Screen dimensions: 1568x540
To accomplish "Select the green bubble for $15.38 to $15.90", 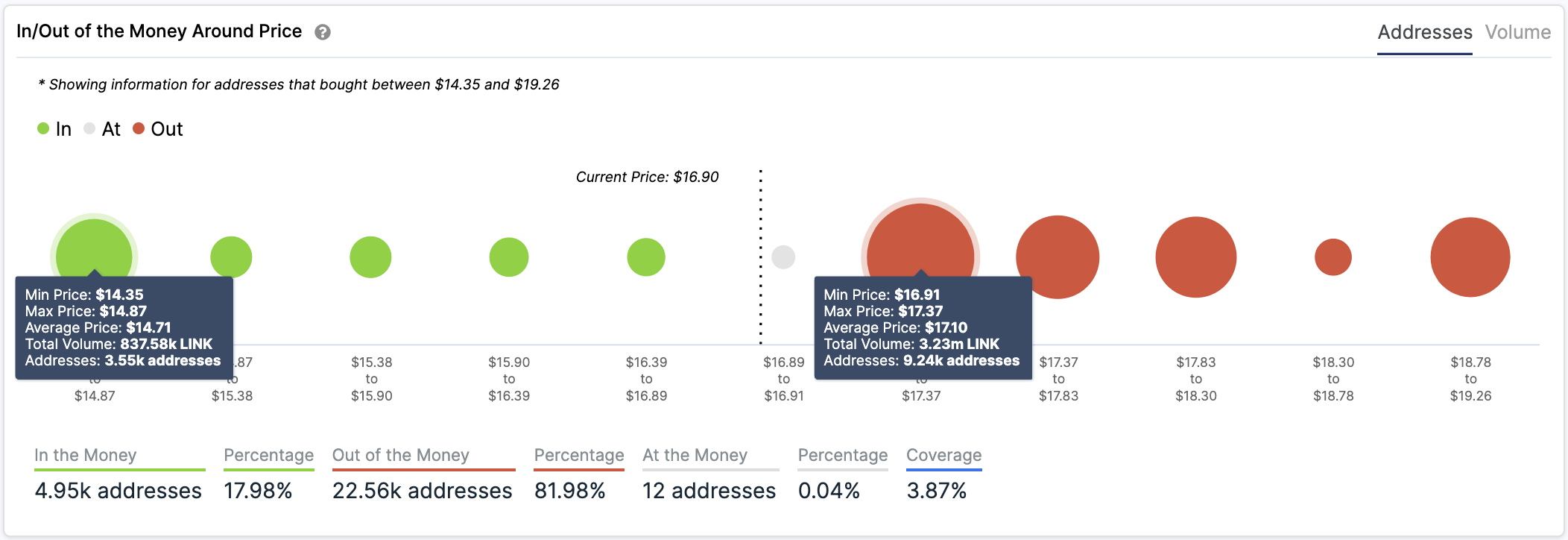I will pyautogui.click(x=370, y=257).
